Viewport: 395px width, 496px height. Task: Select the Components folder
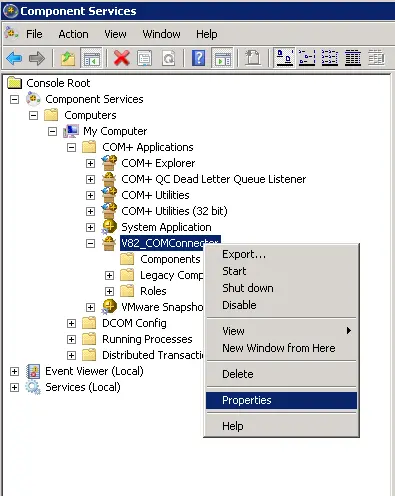pos(170,259)
